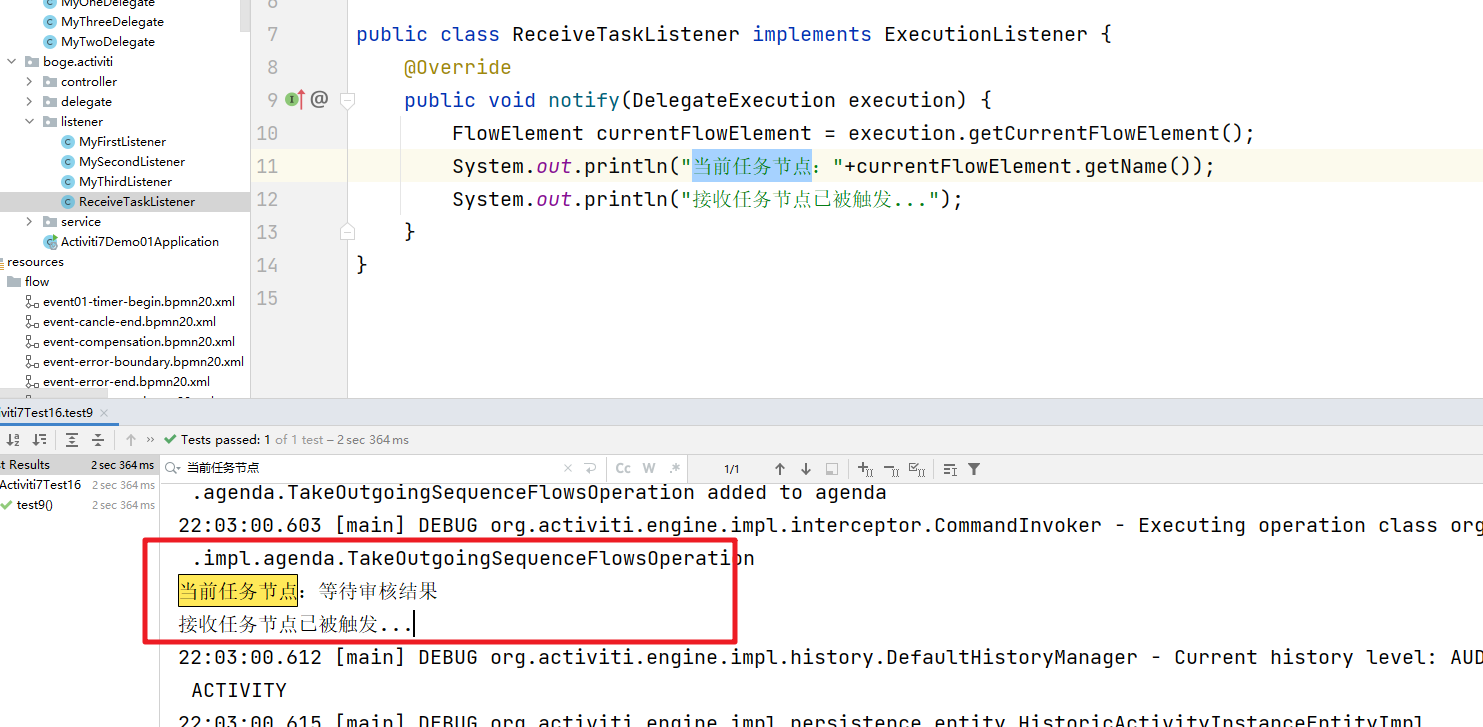The image size is (1483, 727).
Task: Jump to next search occurrence
Action: point(806,469)
